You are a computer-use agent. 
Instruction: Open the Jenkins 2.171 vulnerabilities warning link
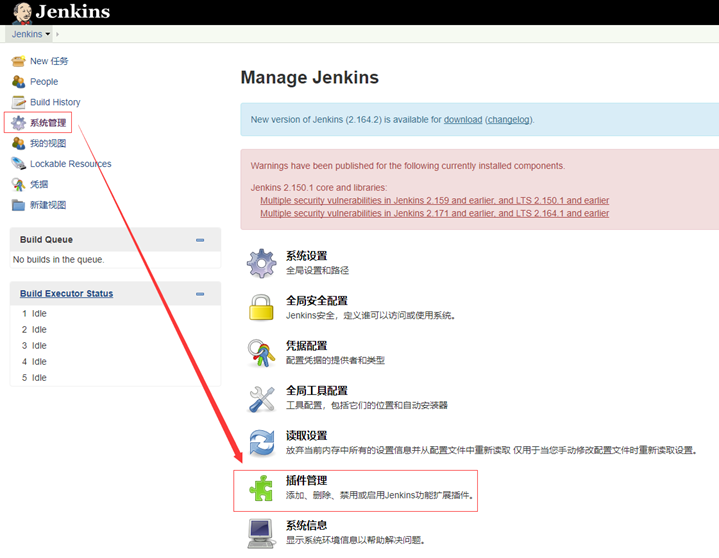pos(435,213)
